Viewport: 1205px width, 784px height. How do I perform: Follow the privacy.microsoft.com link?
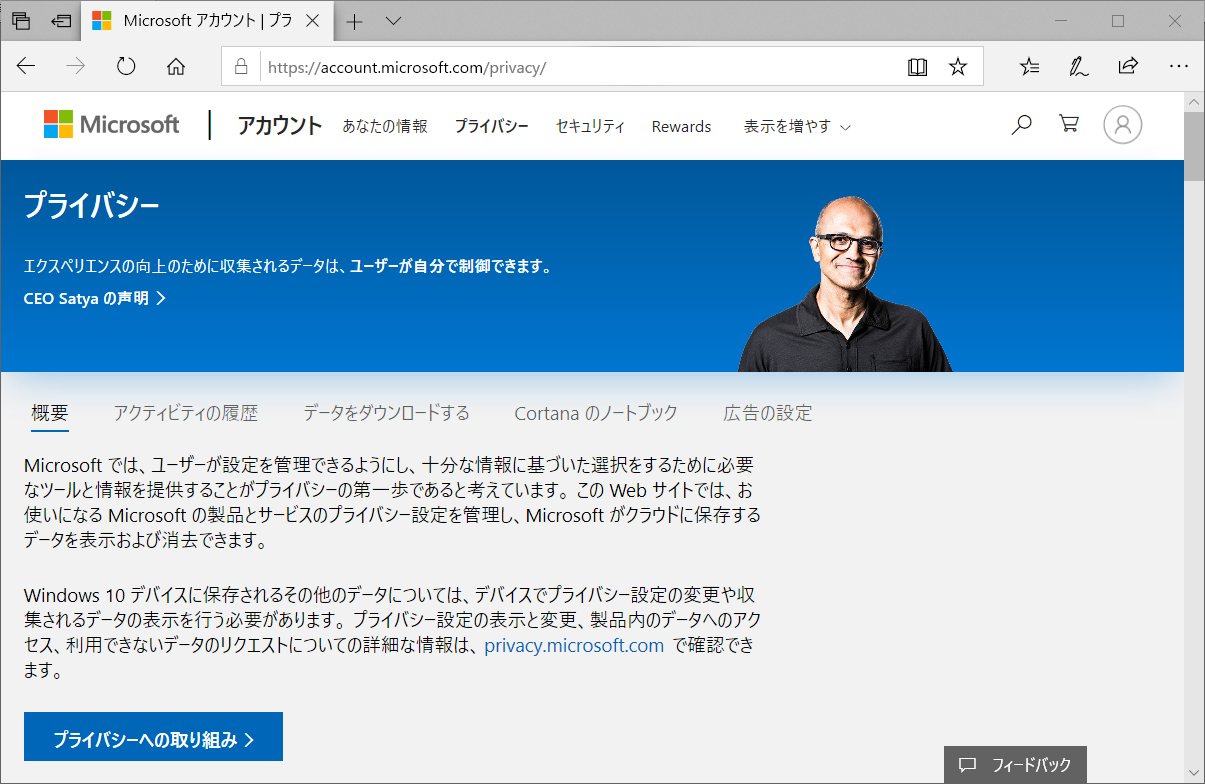(x=574, y=646)
